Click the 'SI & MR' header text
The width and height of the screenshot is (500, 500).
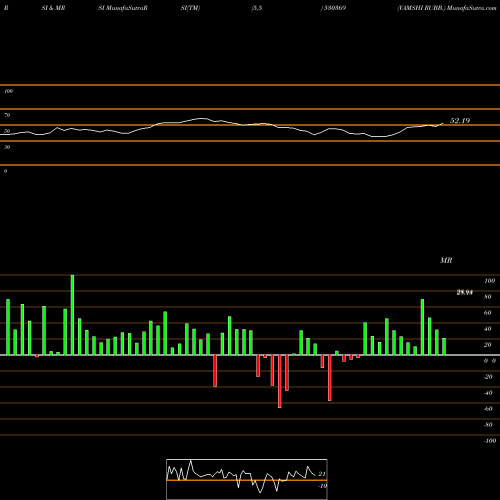53,8
